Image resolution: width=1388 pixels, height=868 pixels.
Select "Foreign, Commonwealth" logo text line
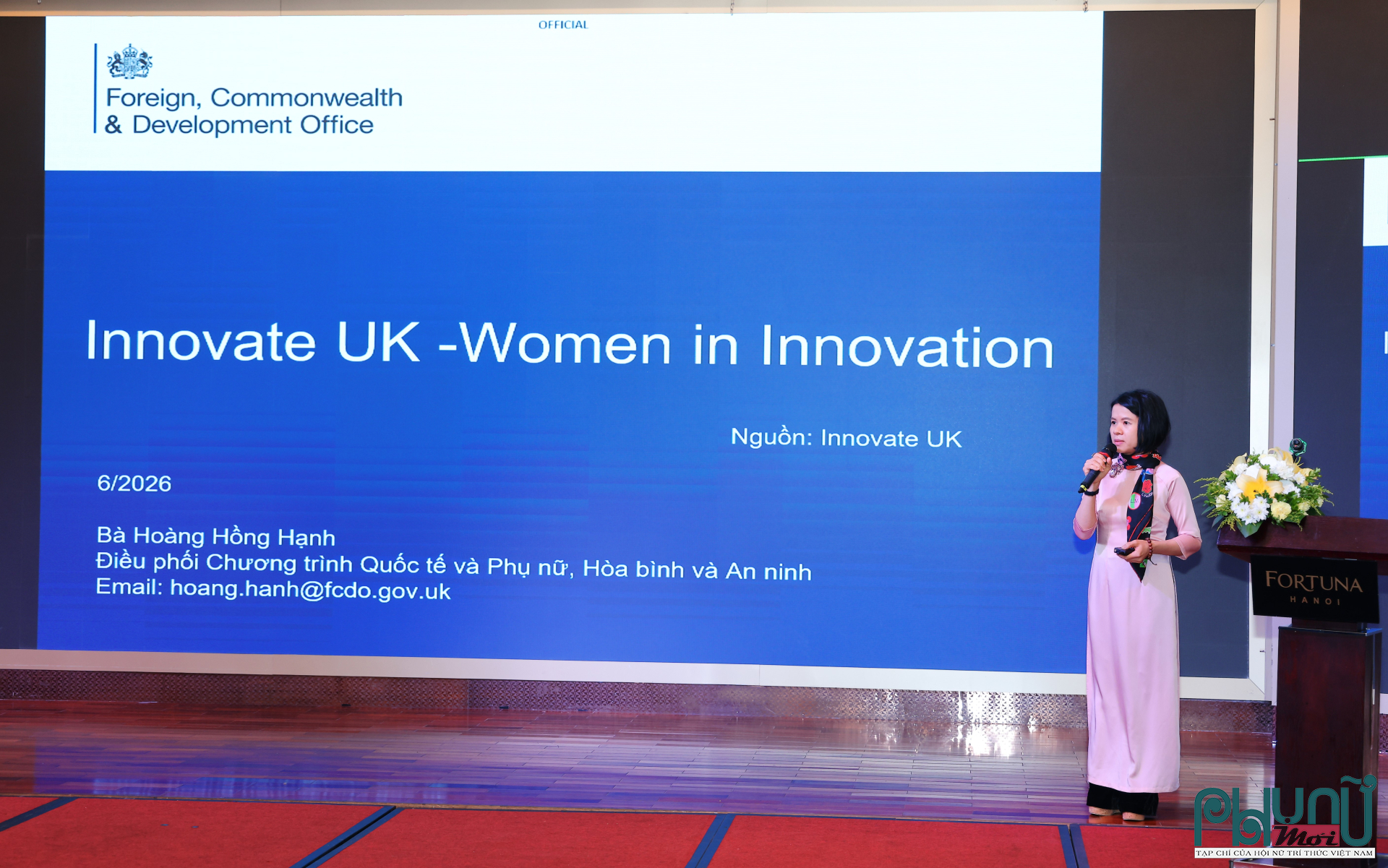coord(254,98)
